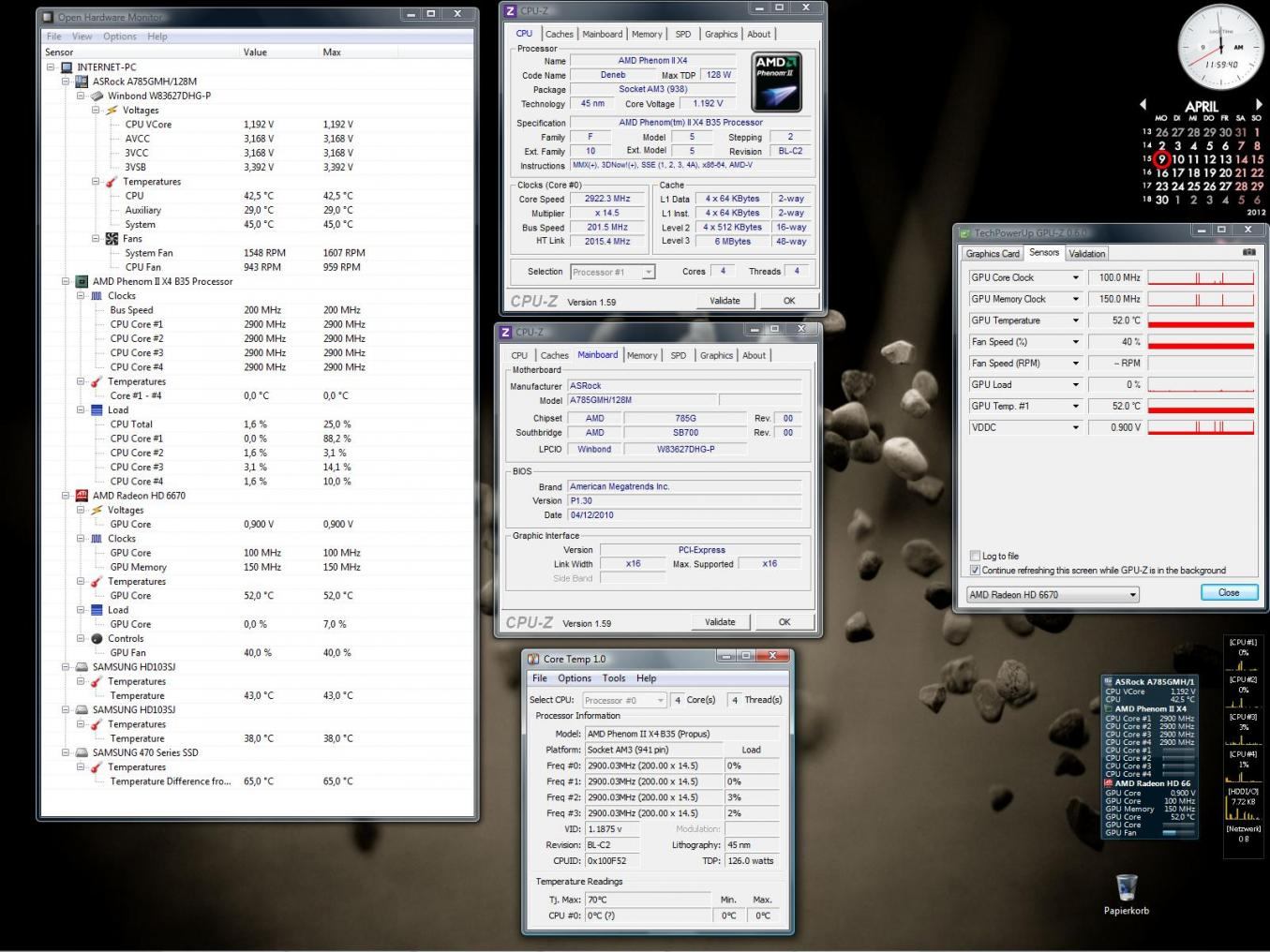Click the red ATI icon beside AMD Radeon HD 6670

click(x=82, y=496)
